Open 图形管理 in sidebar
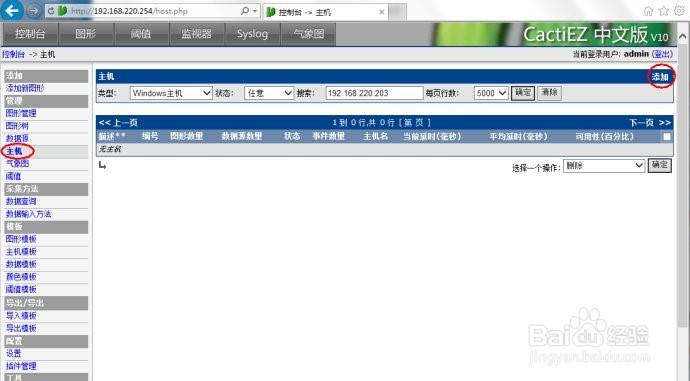The width and height of the screenshot is (690, 381). 21,113
